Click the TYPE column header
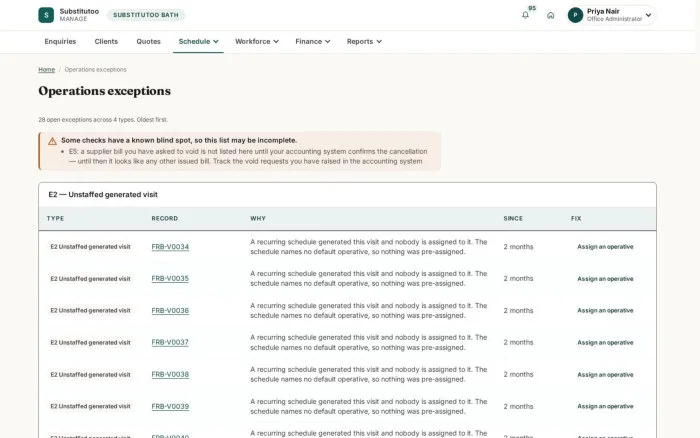700x438 pixels. coord(55,218)
